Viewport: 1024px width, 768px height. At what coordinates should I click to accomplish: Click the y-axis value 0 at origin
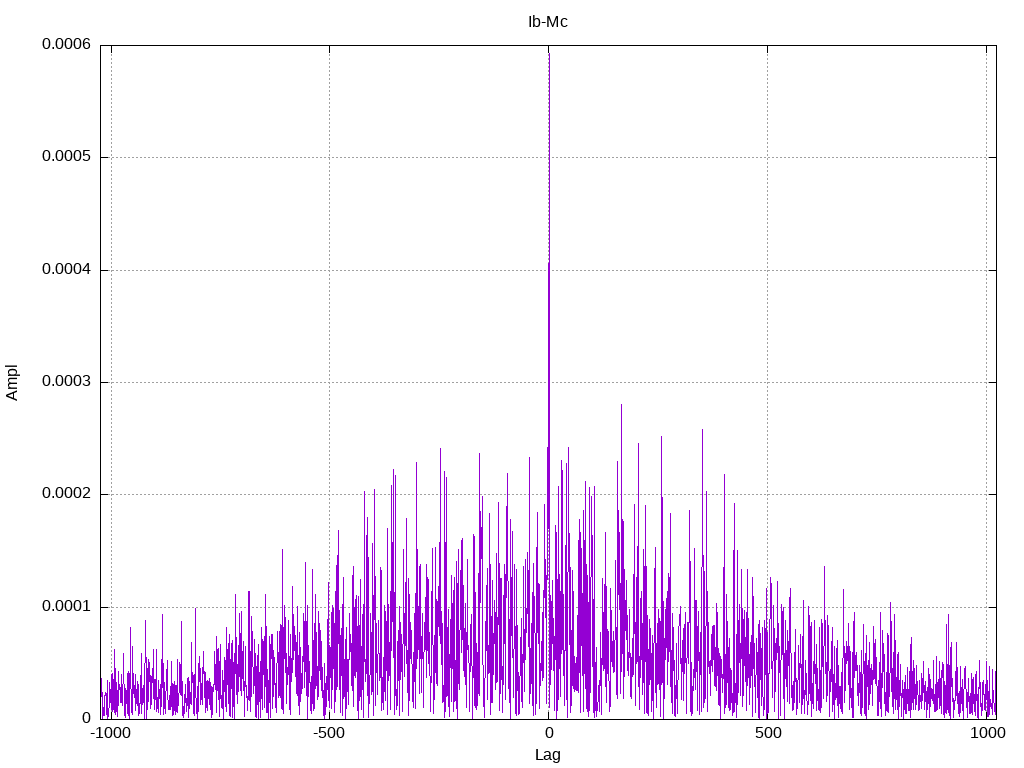86,718
